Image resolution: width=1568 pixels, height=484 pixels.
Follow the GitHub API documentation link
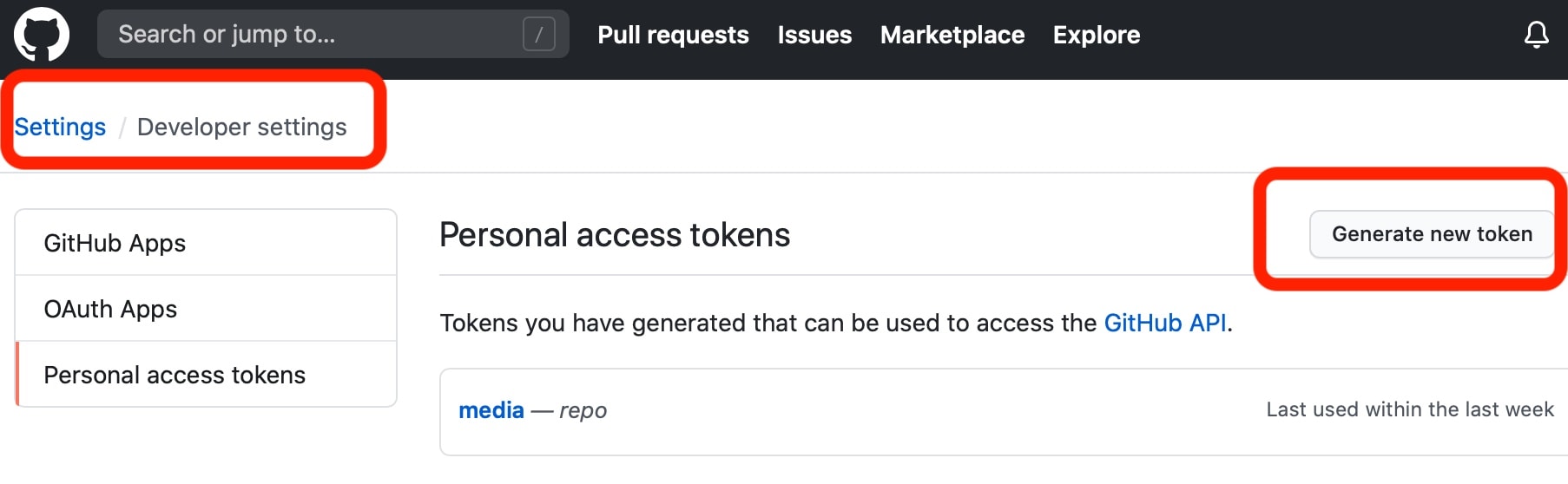[x=1165, y=323]
